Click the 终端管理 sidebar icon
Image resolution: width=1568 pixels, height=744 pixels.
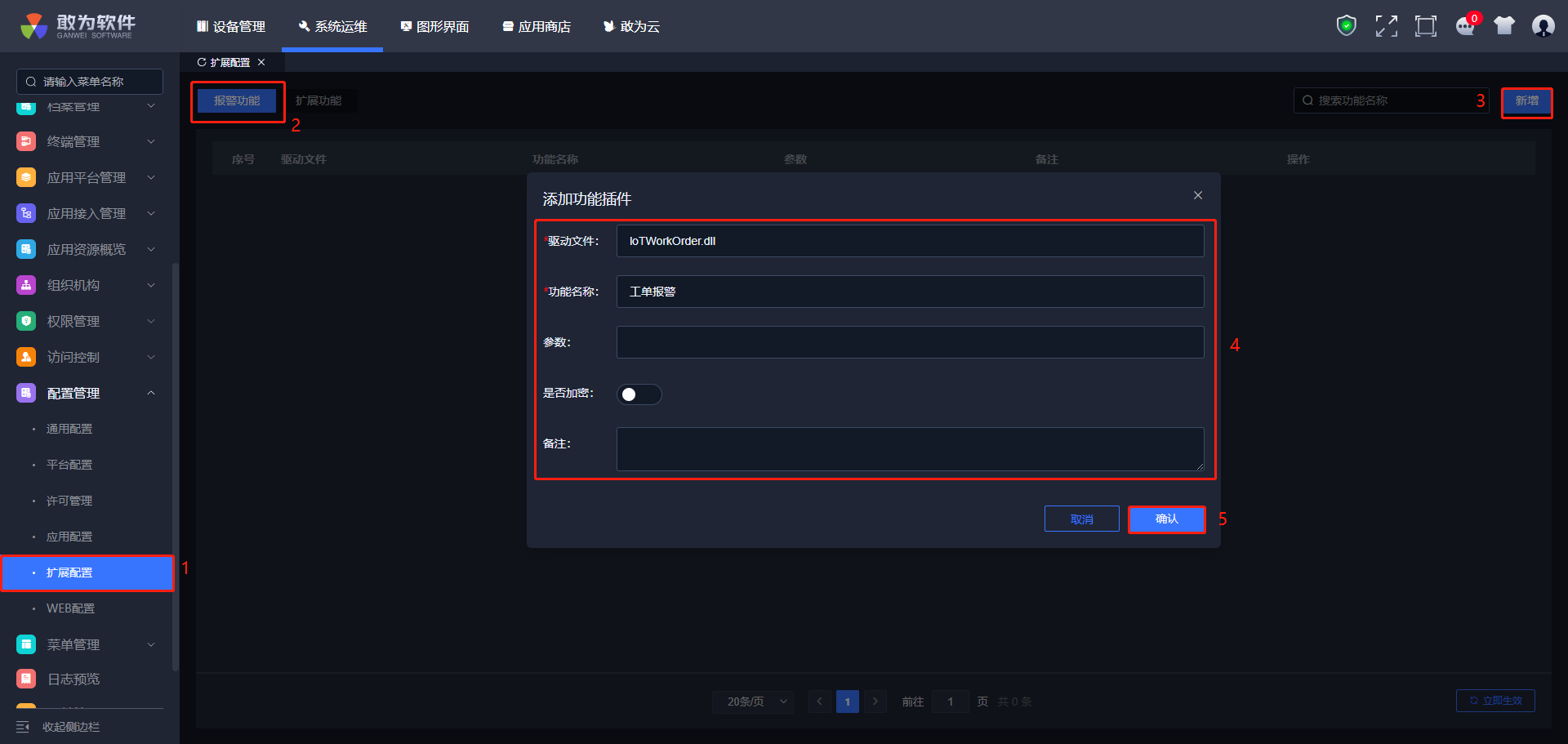[26, 141]
